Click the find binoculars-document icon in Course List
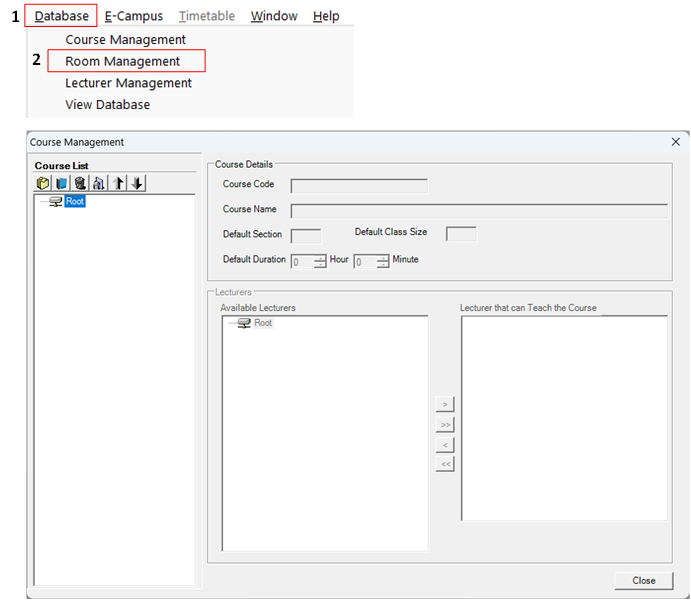The image size is (691, 601). tap(99, 183)
